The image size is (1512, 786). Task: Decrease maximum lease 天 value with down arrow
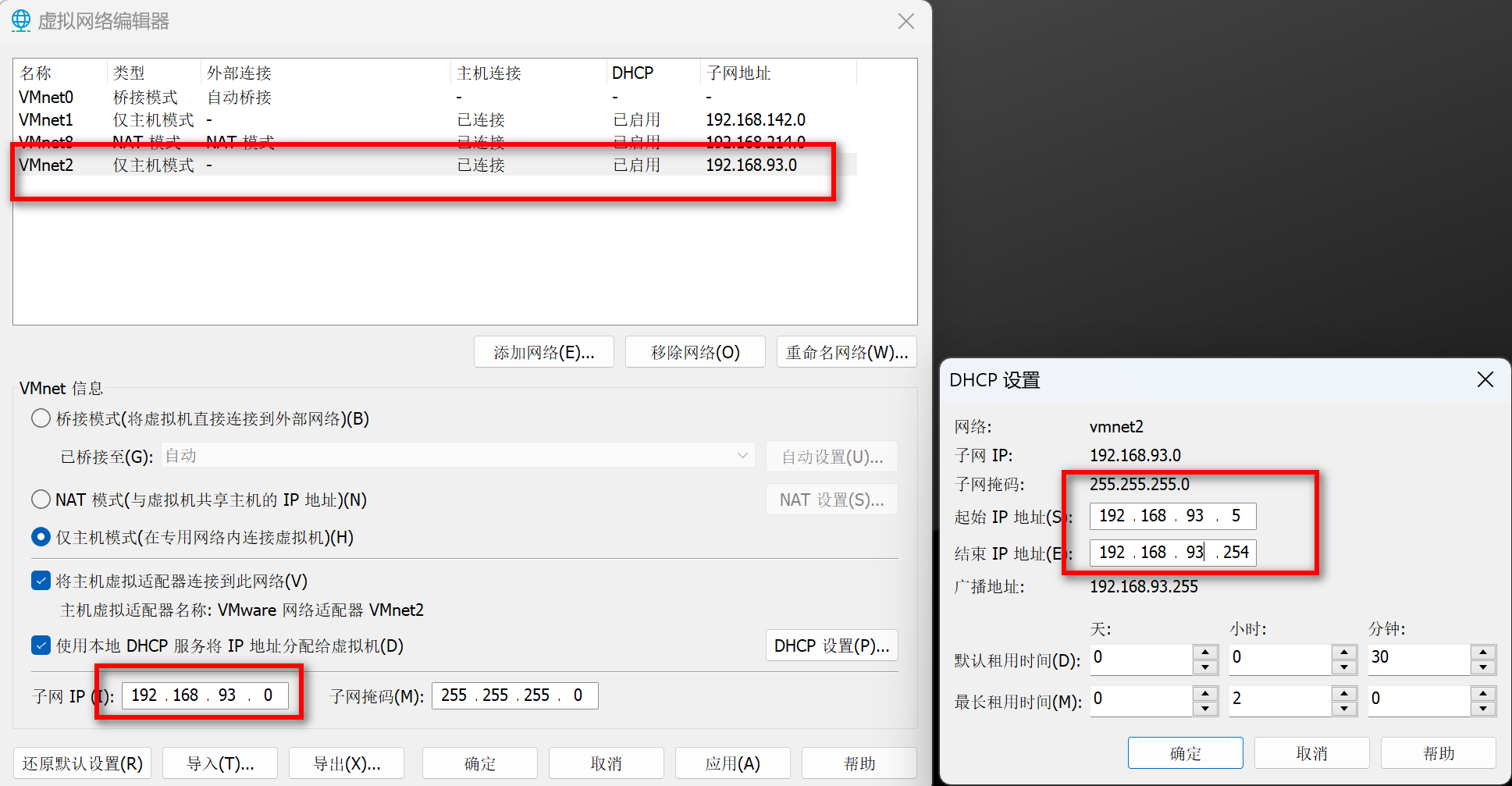(x=1205, y=709)
